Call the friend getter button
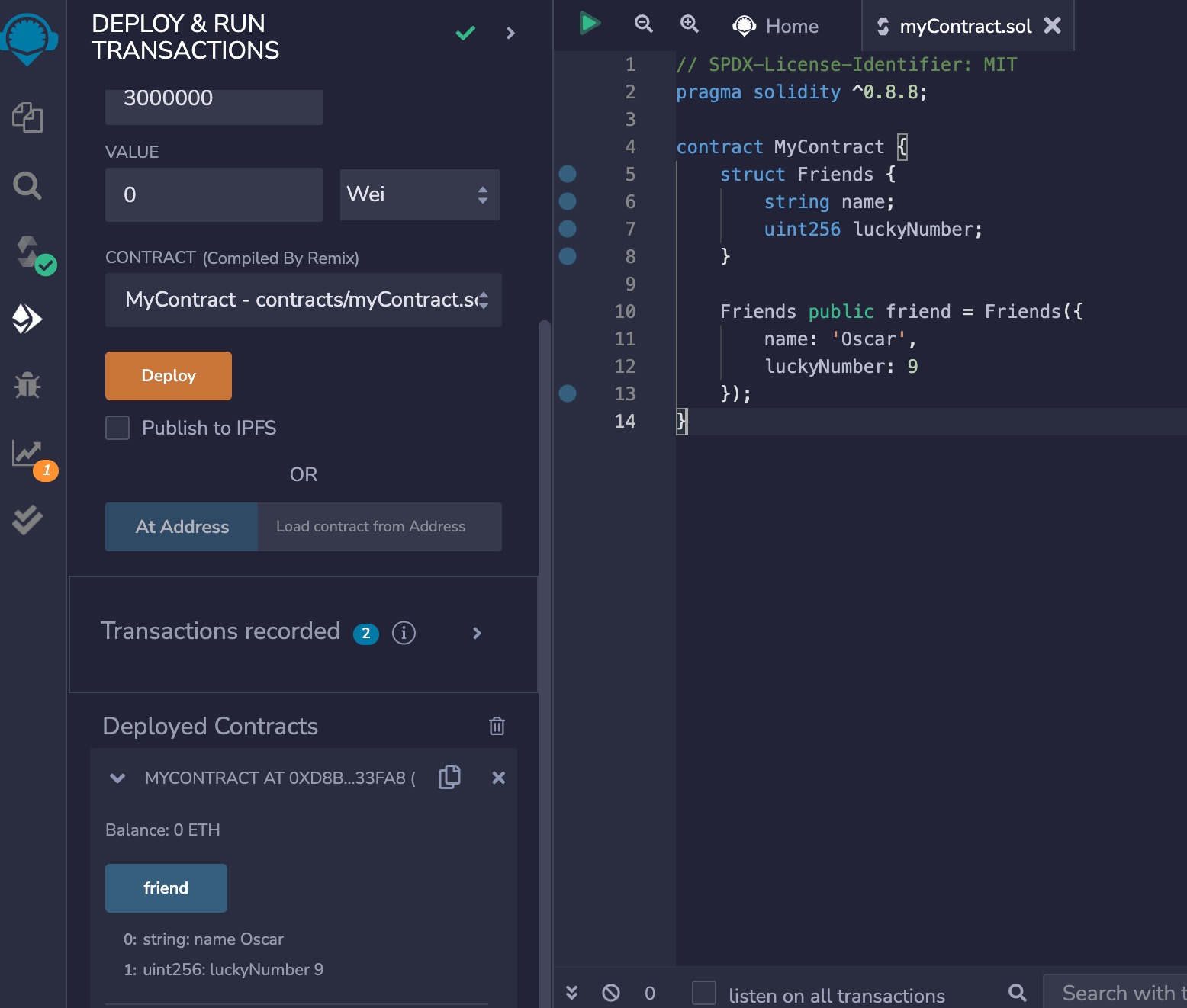Screen dimensions: 1187x1008 [166, 888]
